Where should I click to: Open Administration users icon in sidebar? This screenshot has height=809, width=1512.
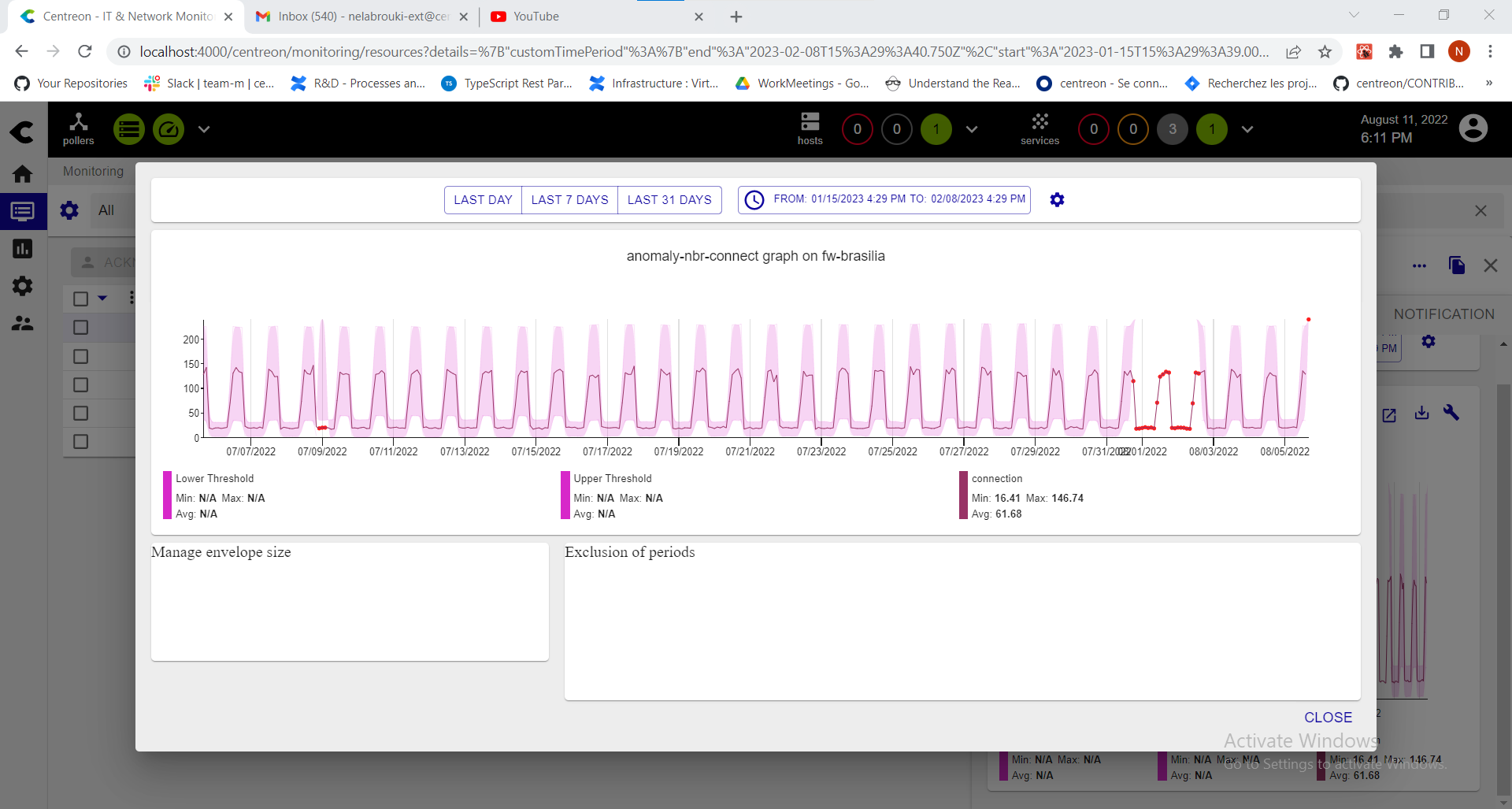[x=23, y=323]
